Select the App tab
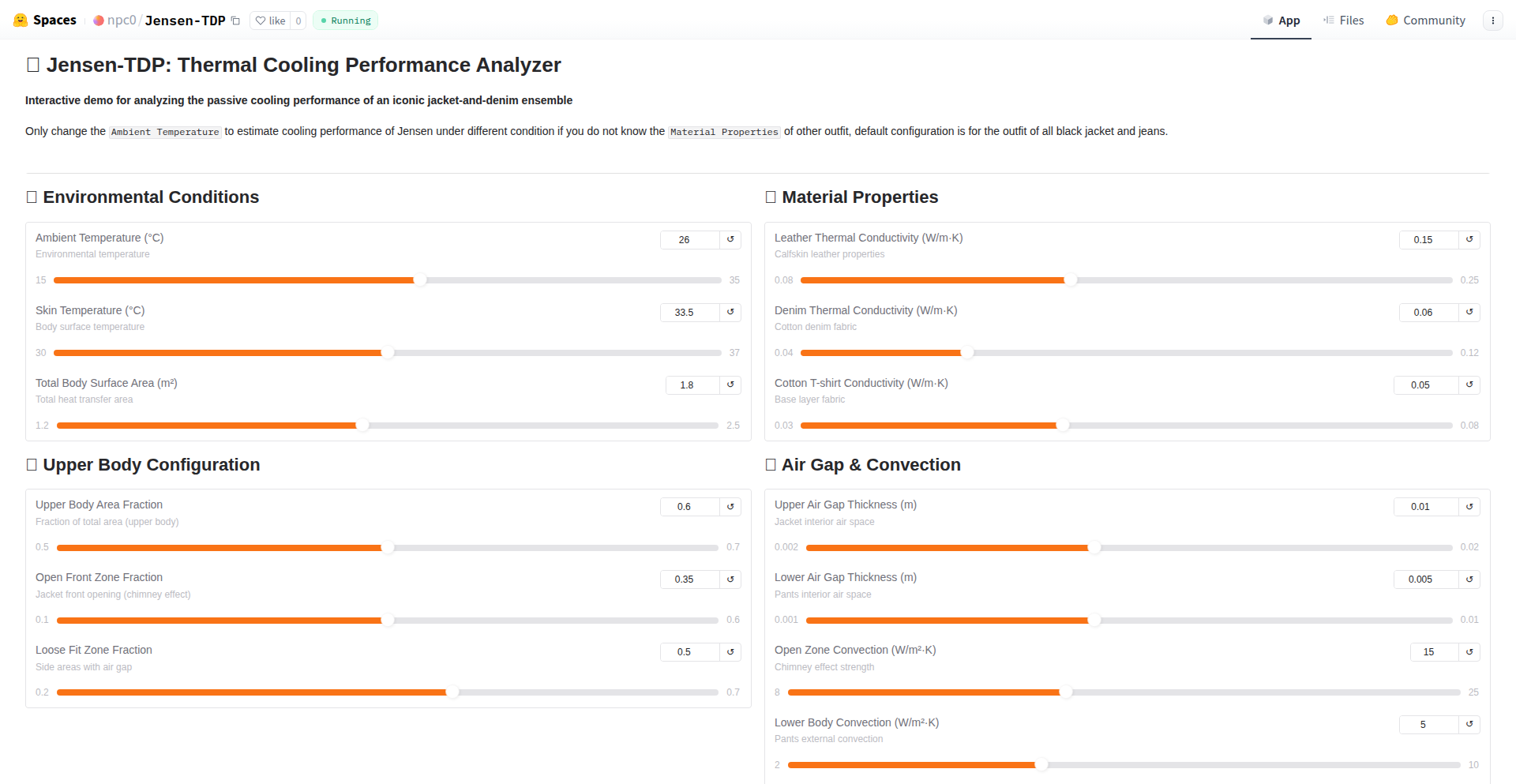Image resolution: width=1516 pixels, height=784 pixels. click(x=1281, y=21)
